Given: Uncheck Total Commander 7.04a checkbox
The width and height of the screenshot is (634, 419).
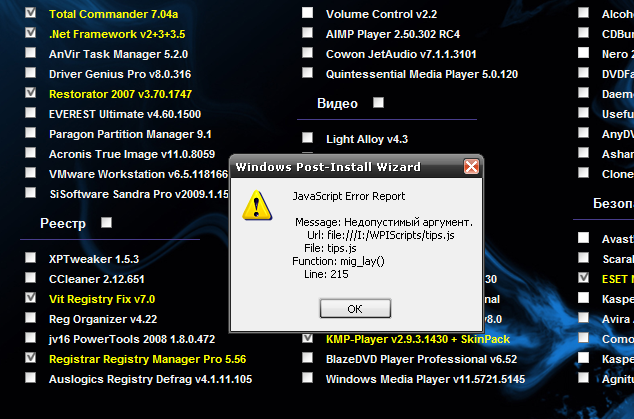Looking at the screenshot, I should point(30,14).
